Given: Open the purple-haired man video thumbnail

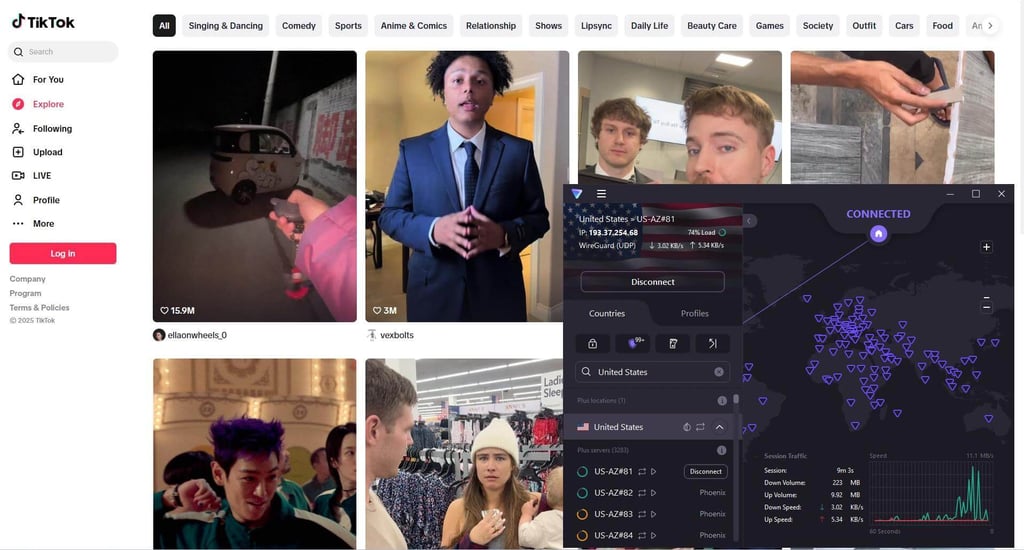Looking at the screenshot, I should click(x=255, y=454).
